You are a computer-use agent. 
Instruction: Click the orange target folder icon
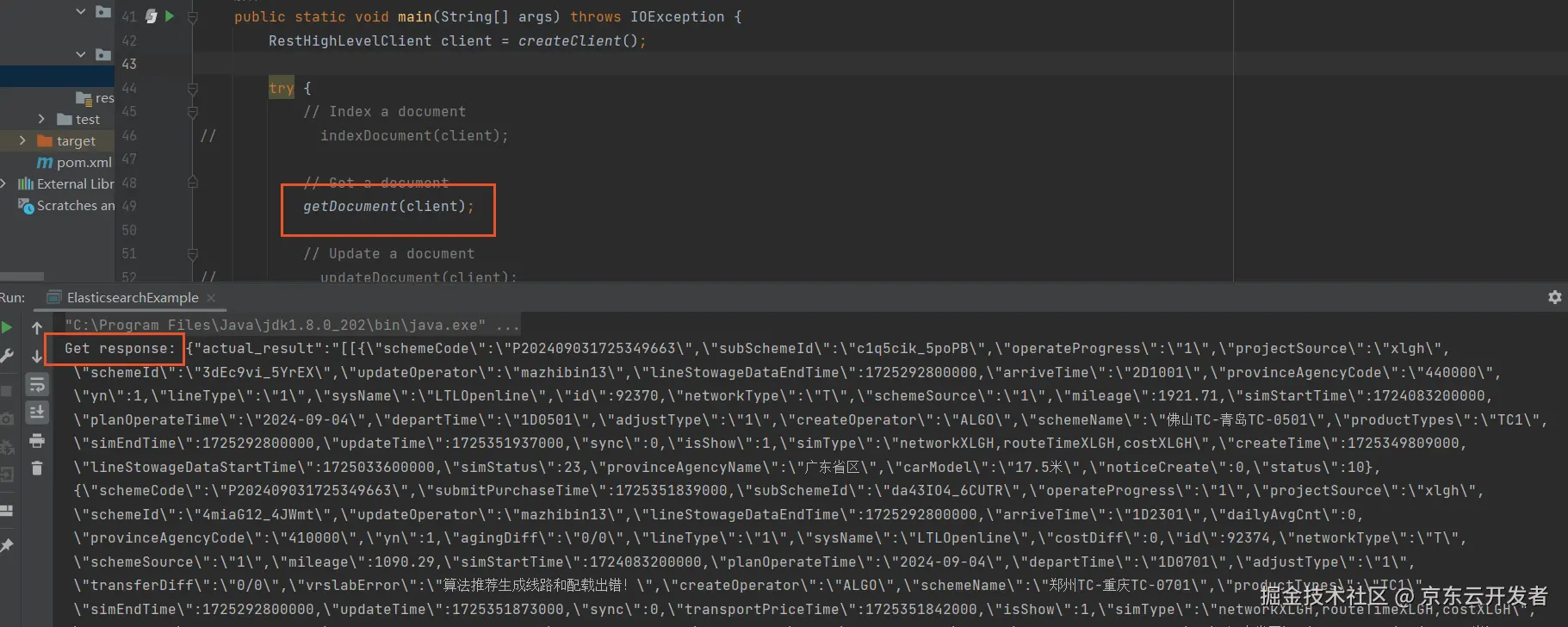[x=45, y=140]
